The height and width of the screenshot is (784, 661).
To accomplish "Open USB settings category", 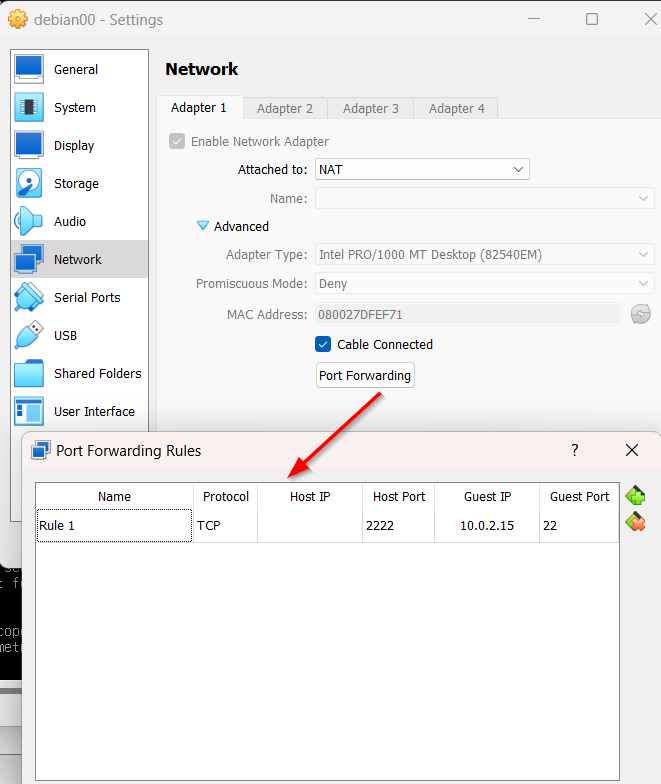I will click(x=65, y=336).
